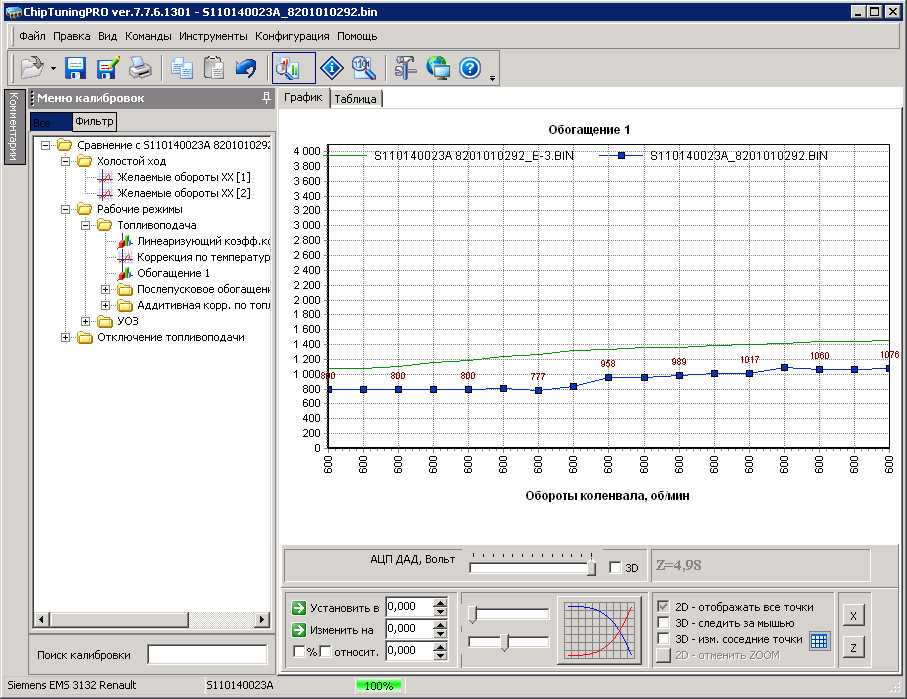Viewport: 907px width, 699px height.
Task: Open the blue diamond info icon
Action: click(x=332, y=68)
